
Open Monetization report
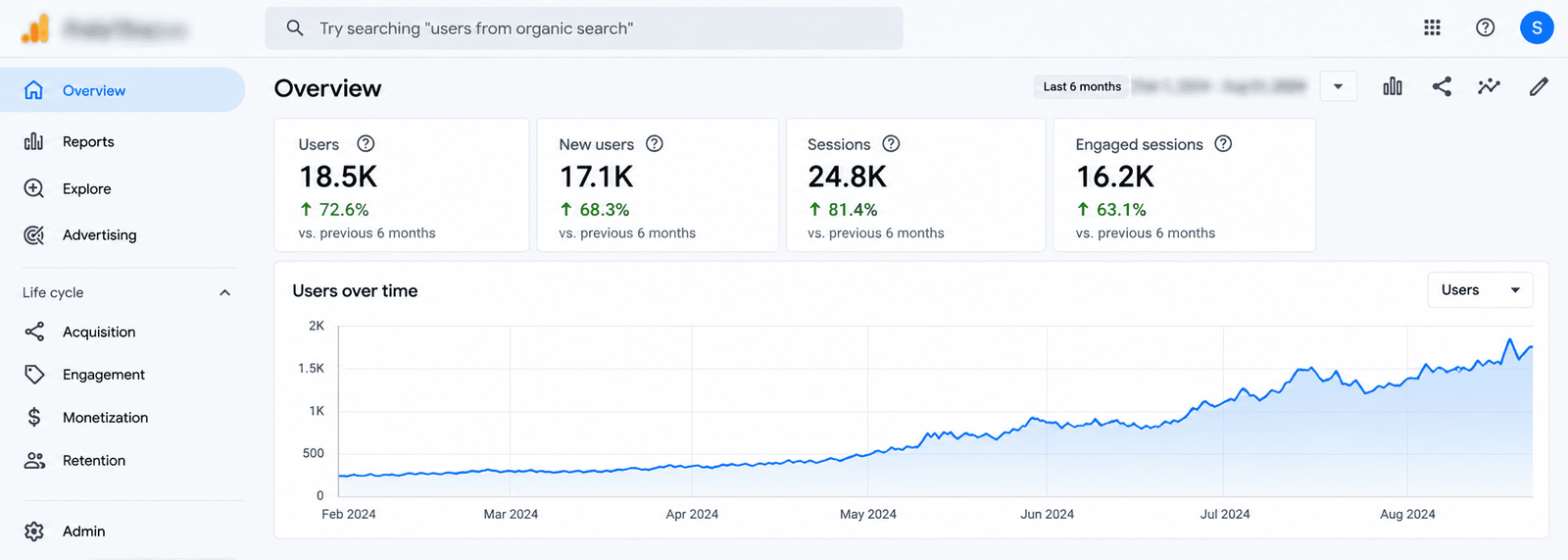(105, 417)
